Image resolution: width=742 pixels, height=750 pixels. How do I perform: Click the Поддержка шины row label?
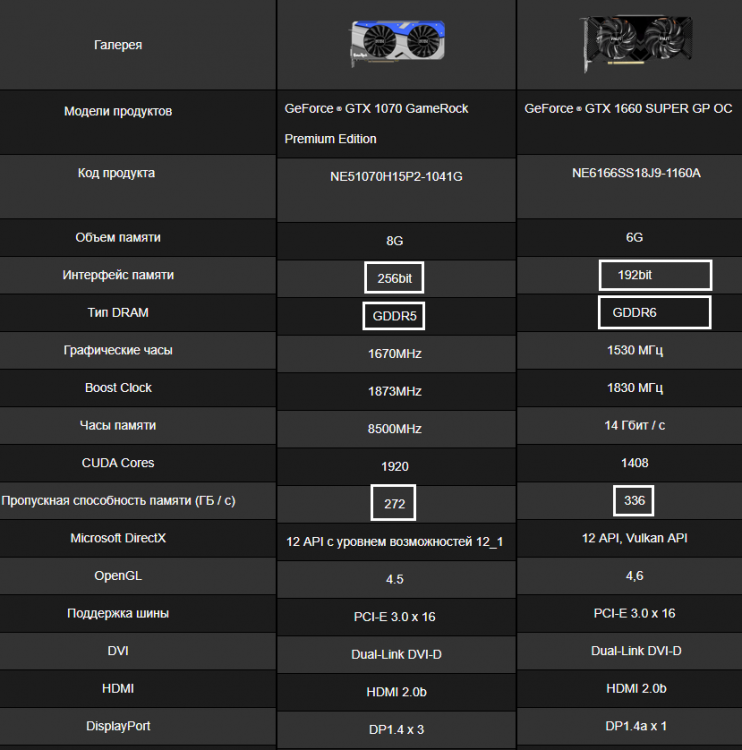(118, 613)
